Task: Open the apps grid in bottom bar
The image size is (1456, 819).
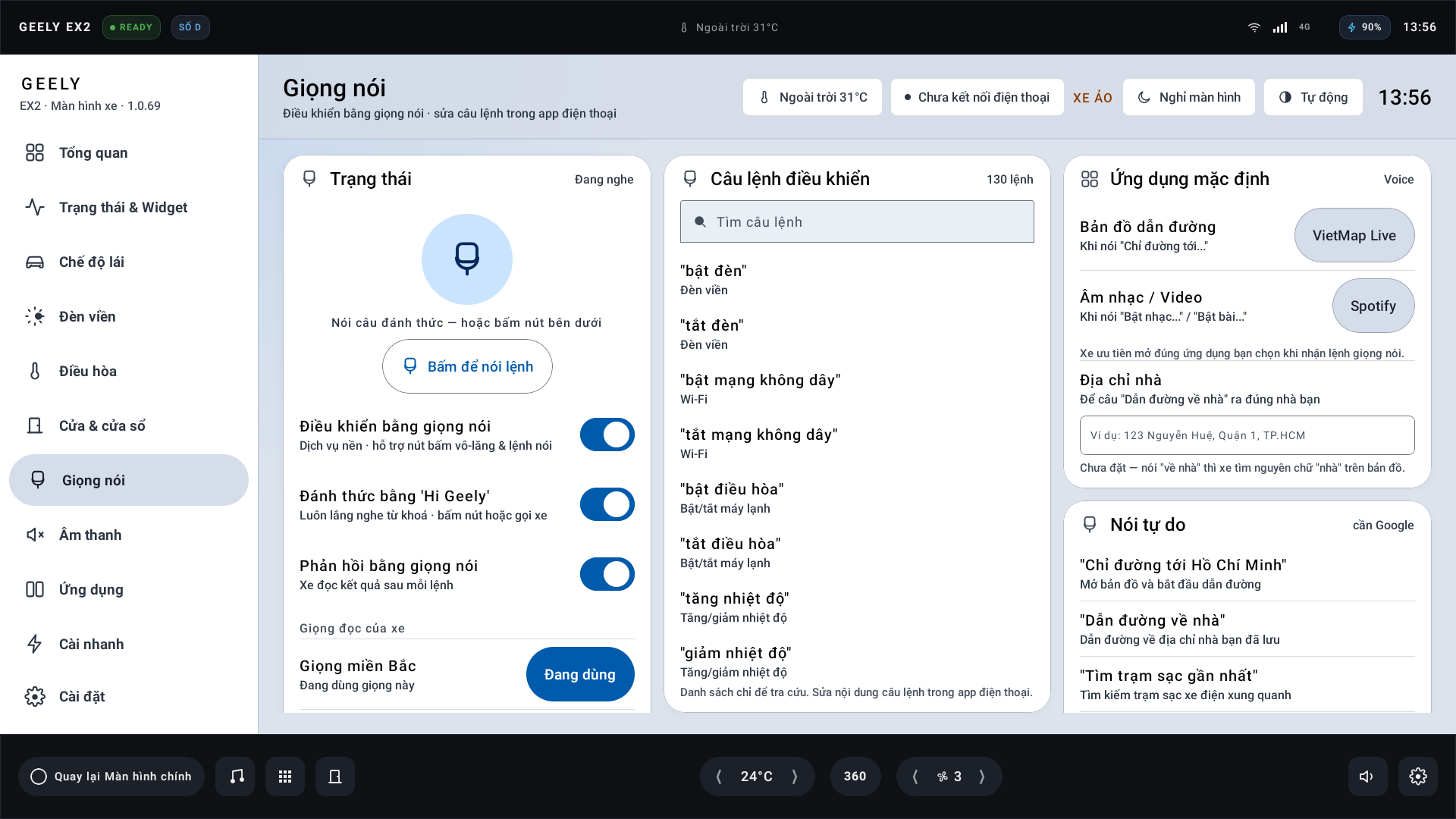Action: pyautogui.click(x=285, y=776)
